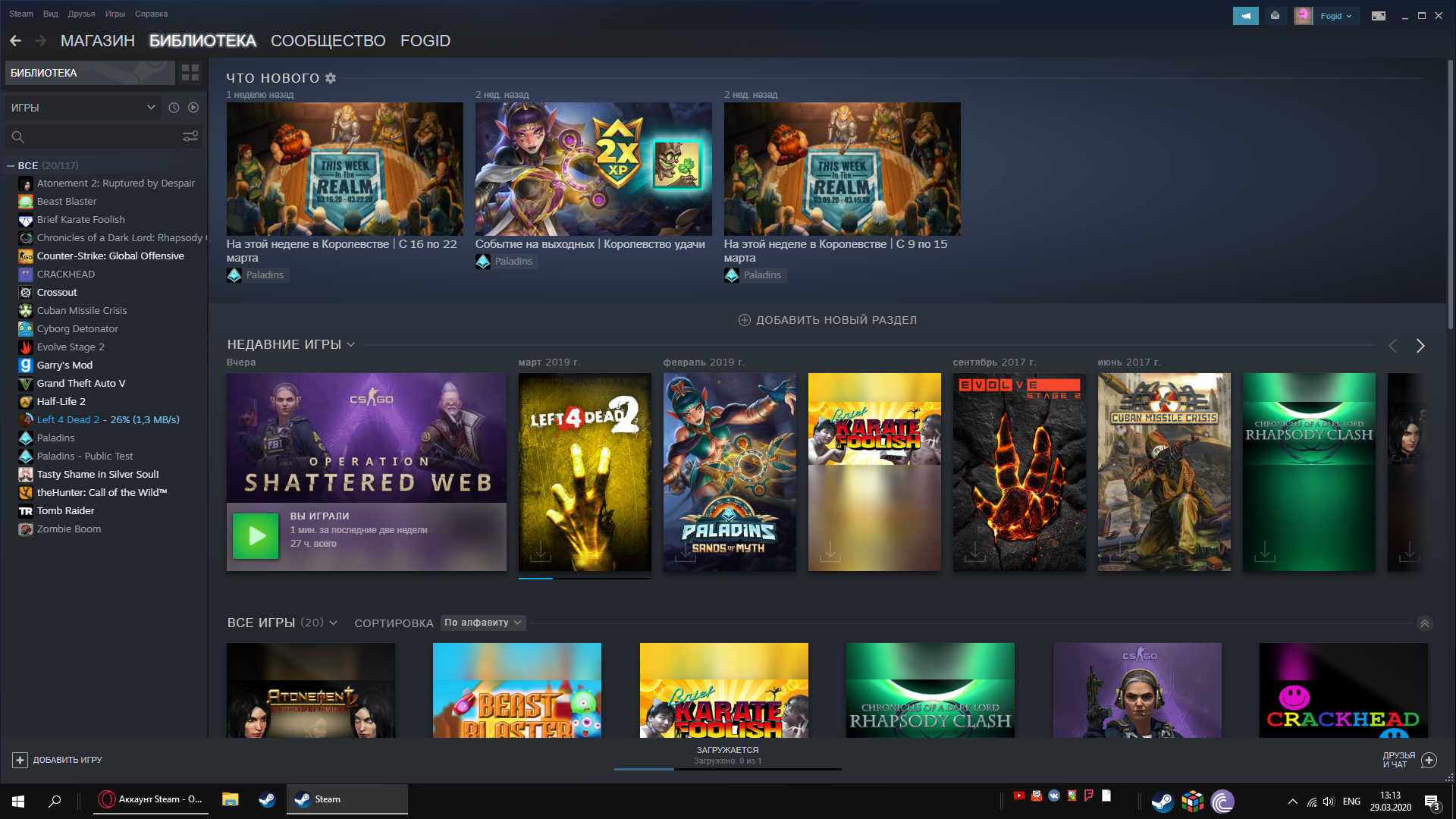Open the Games category dropdown

click(83, 108)
